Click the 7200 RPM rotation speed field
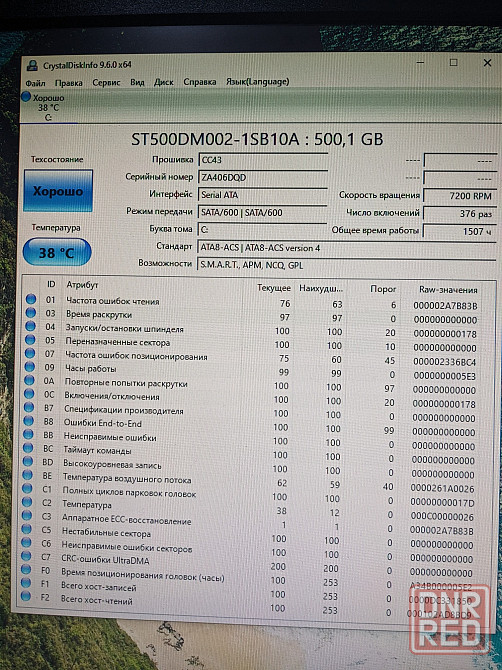The image size is (502, 670). (x=460, y=196)
